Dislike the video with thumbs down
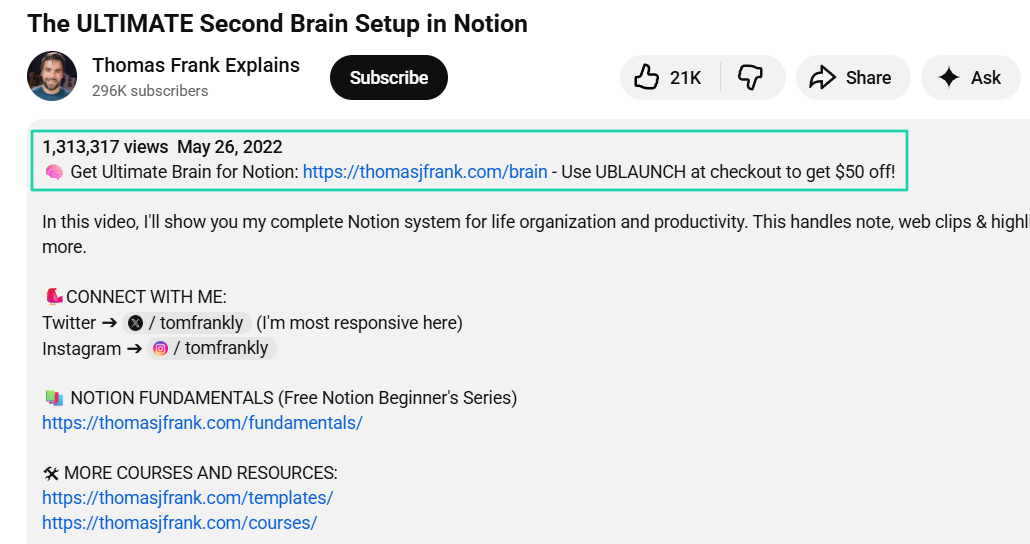This screenshot has width=1030, height=544. point(750,78)
